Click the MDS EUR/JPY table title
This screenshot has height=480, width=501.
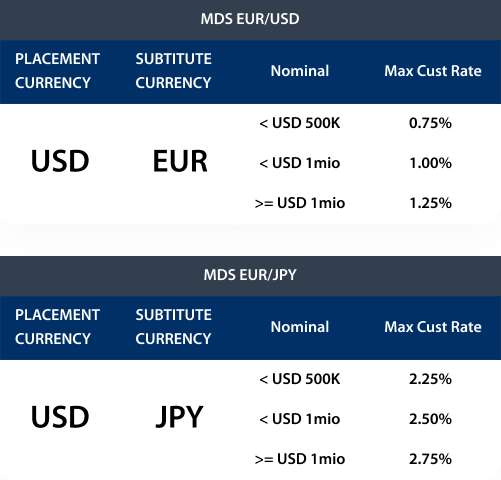pyautogui.click(x=250, y=275)
